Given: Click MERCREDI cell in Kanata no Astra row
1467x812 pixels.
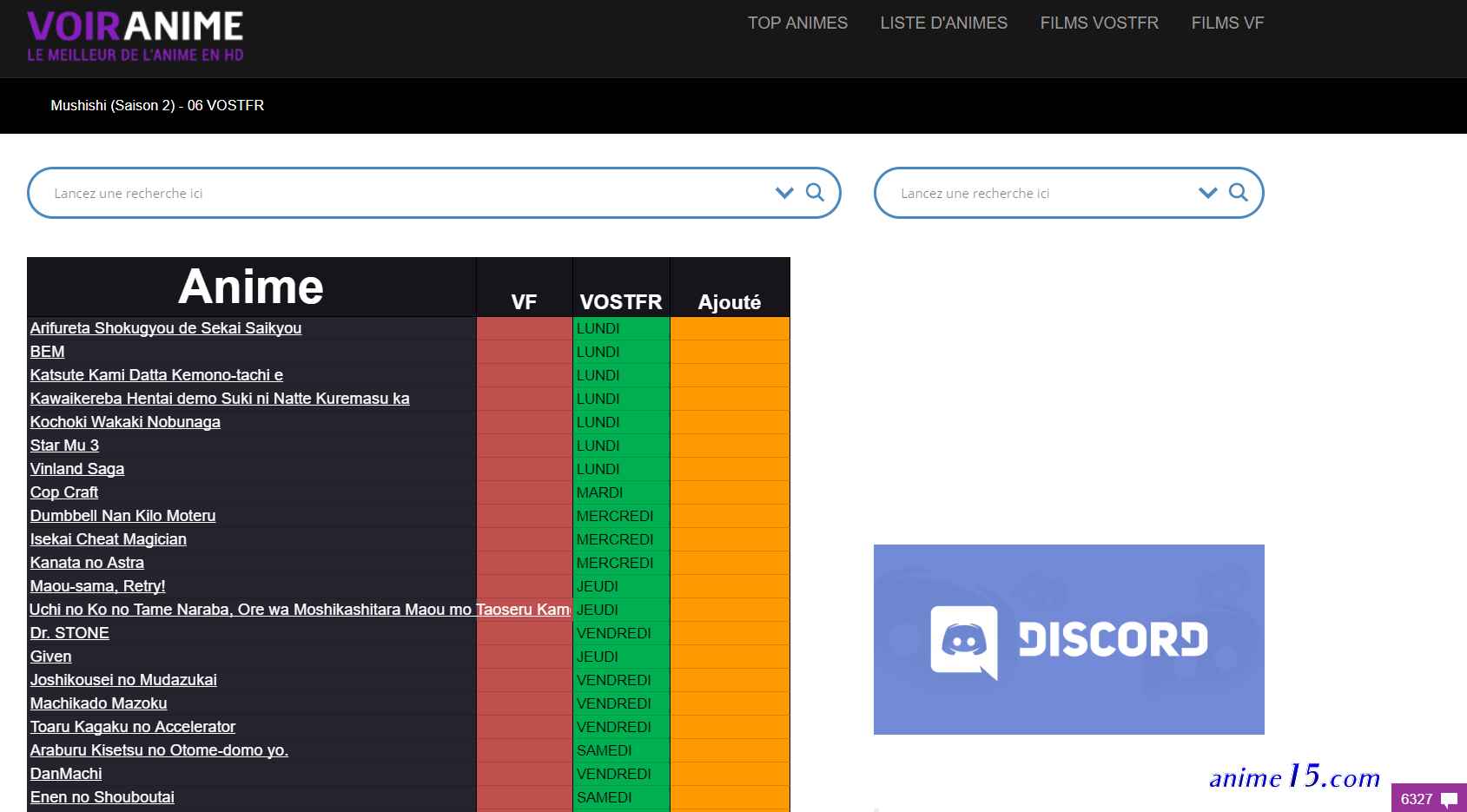Looking at the screenshot, I should click(621, 563).
